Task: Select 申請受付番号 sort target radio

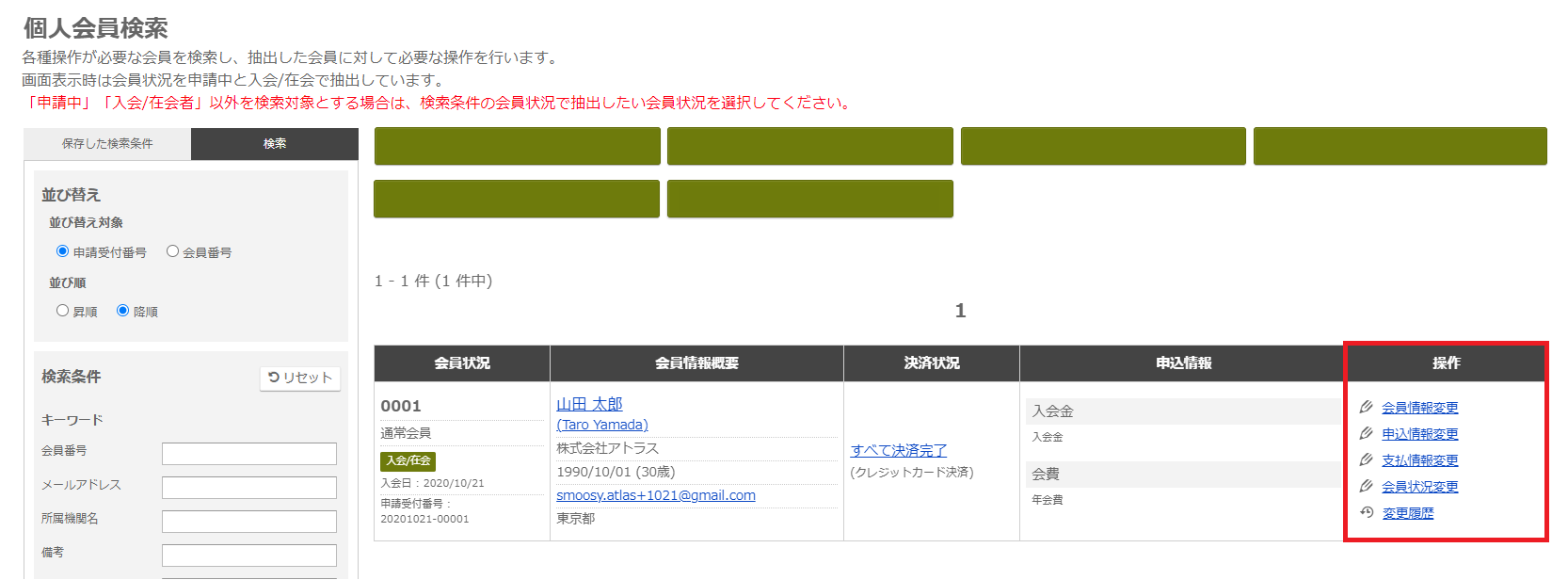Action: tap(63, 251)
